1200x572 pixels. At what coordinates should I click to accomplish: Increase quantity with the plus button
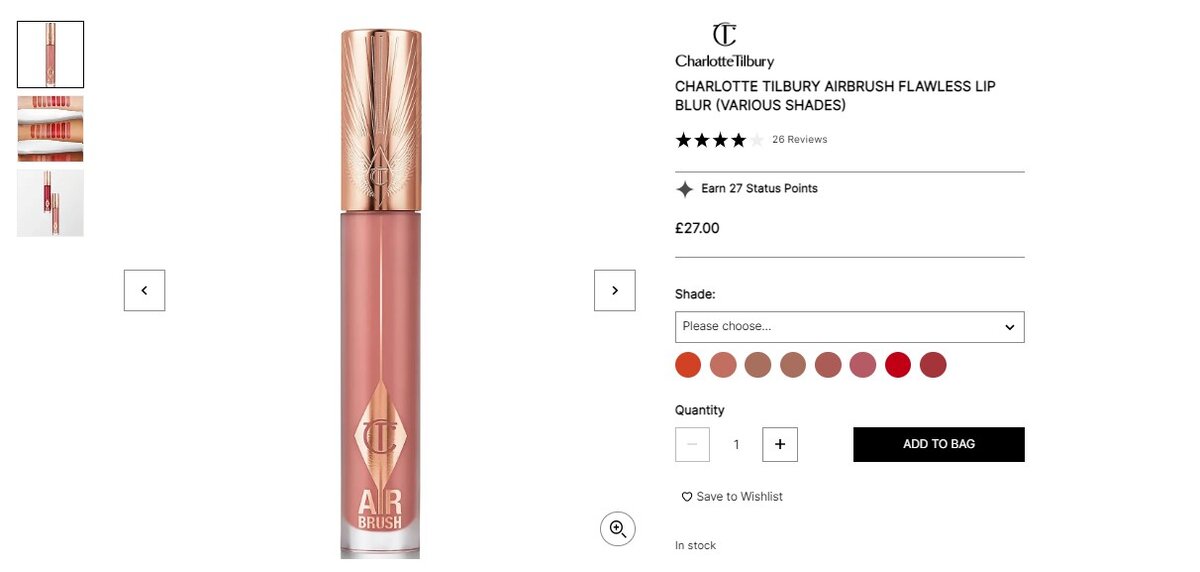[x=780, y=444]
